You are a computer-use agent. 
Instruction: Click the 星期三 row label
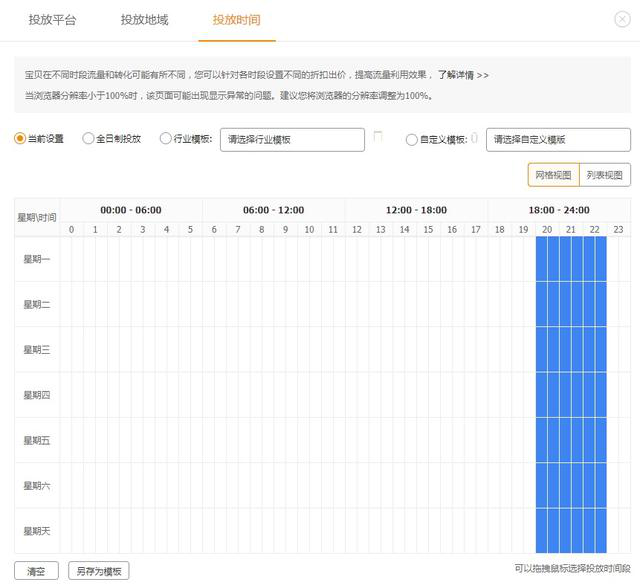pos(37,350)
